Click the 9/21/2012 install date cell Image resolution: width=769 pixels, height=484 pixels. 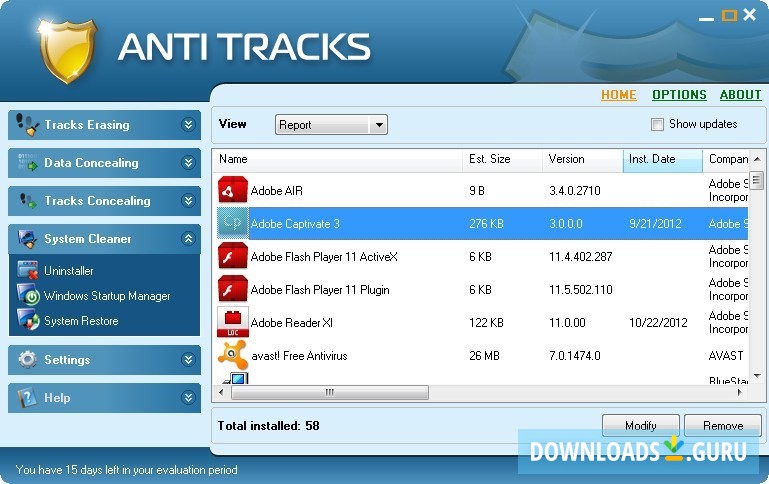[x=655, y=224]
